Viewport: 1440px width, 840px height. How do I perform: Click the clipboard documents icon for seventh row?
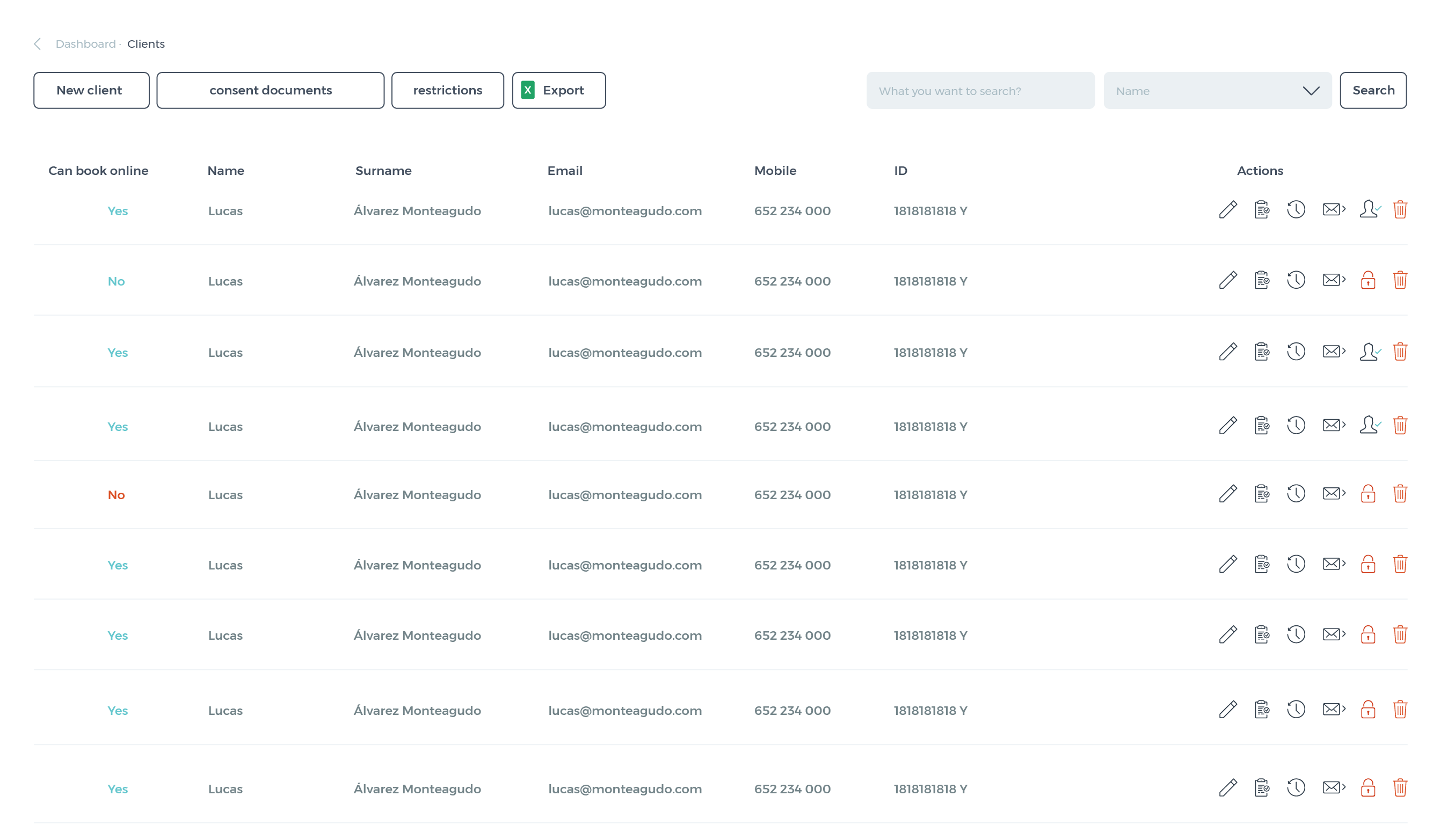pyautogui.click(x=1262, y=635)
